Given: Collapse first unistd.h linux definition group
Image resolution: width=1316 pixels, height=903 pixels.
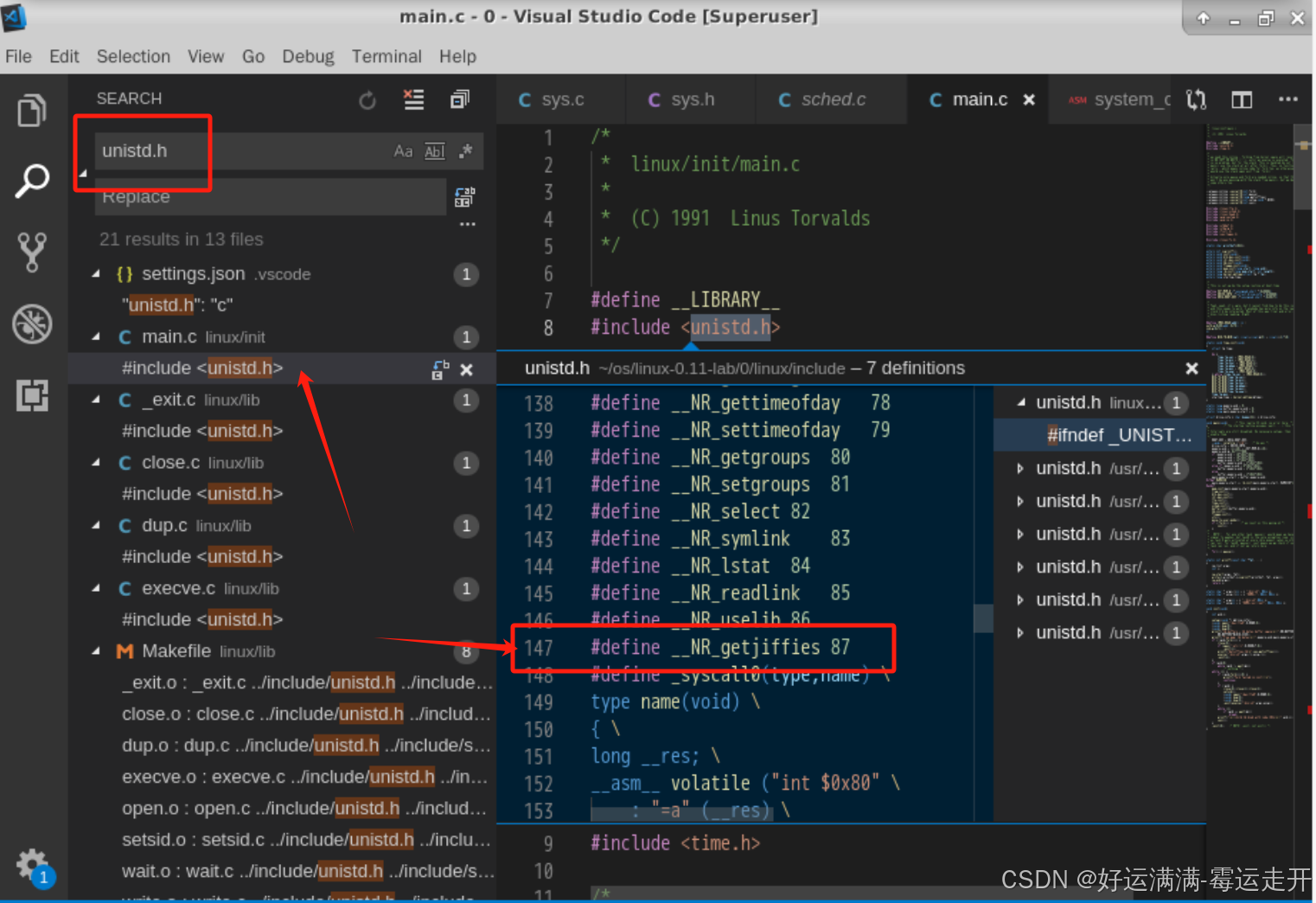Looking at the screenshot, I should click(1021, 403).
